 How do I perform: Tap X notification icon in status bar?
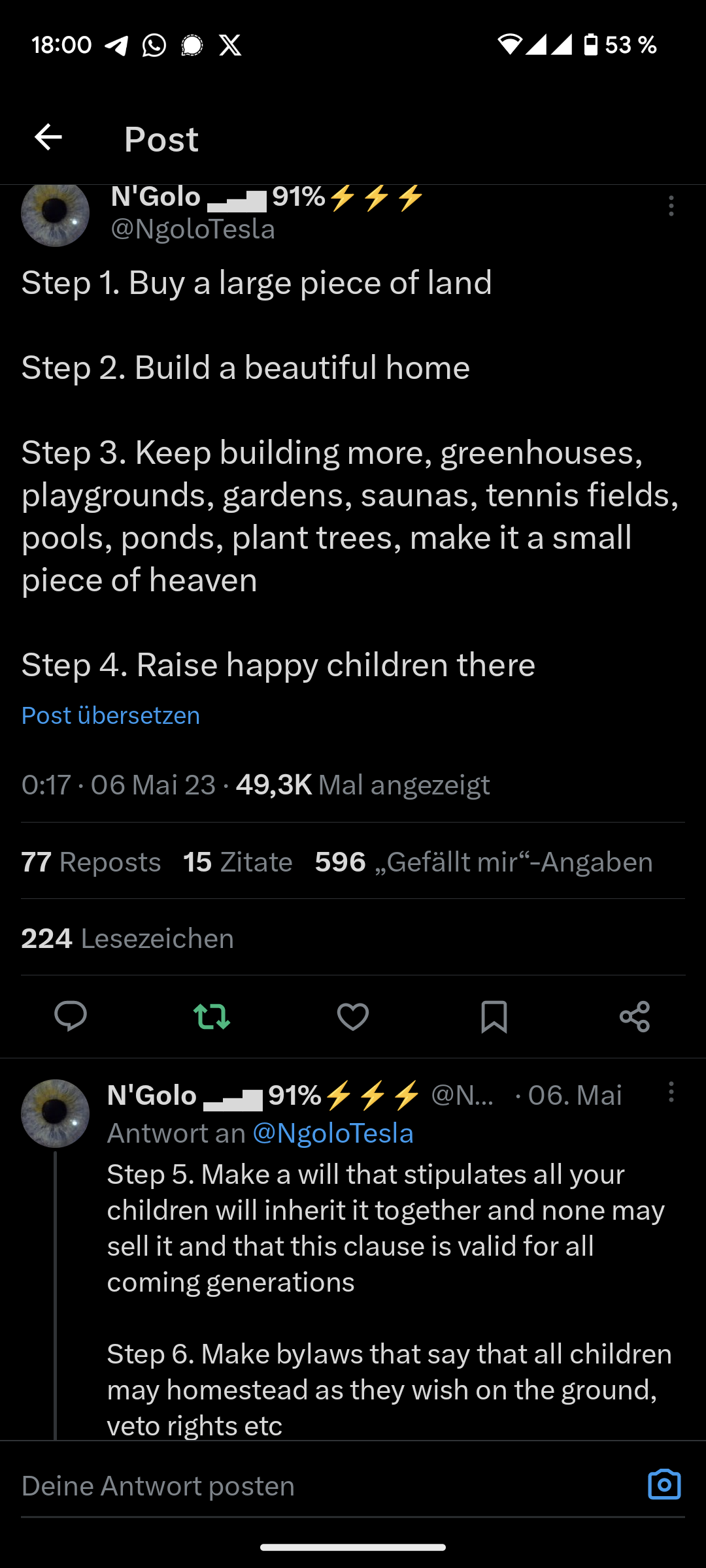point(230,45)
